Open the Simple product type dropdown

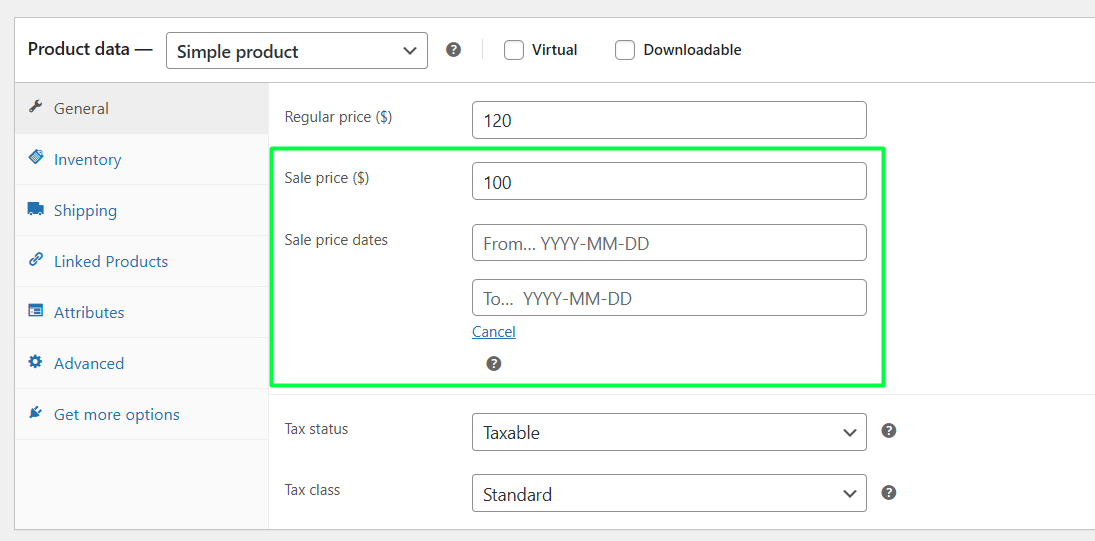[297, 50]
